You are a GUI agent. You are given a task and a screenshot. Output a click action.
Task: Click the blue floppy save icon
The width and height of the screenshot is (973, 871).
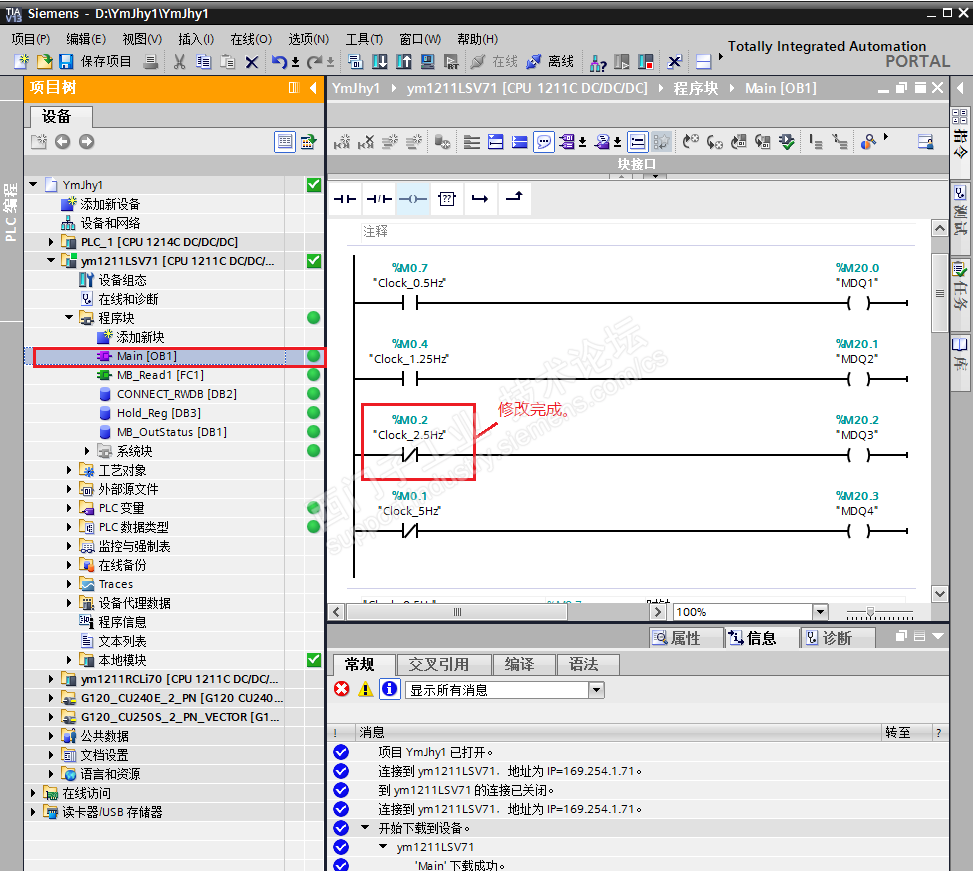point(66,61)
